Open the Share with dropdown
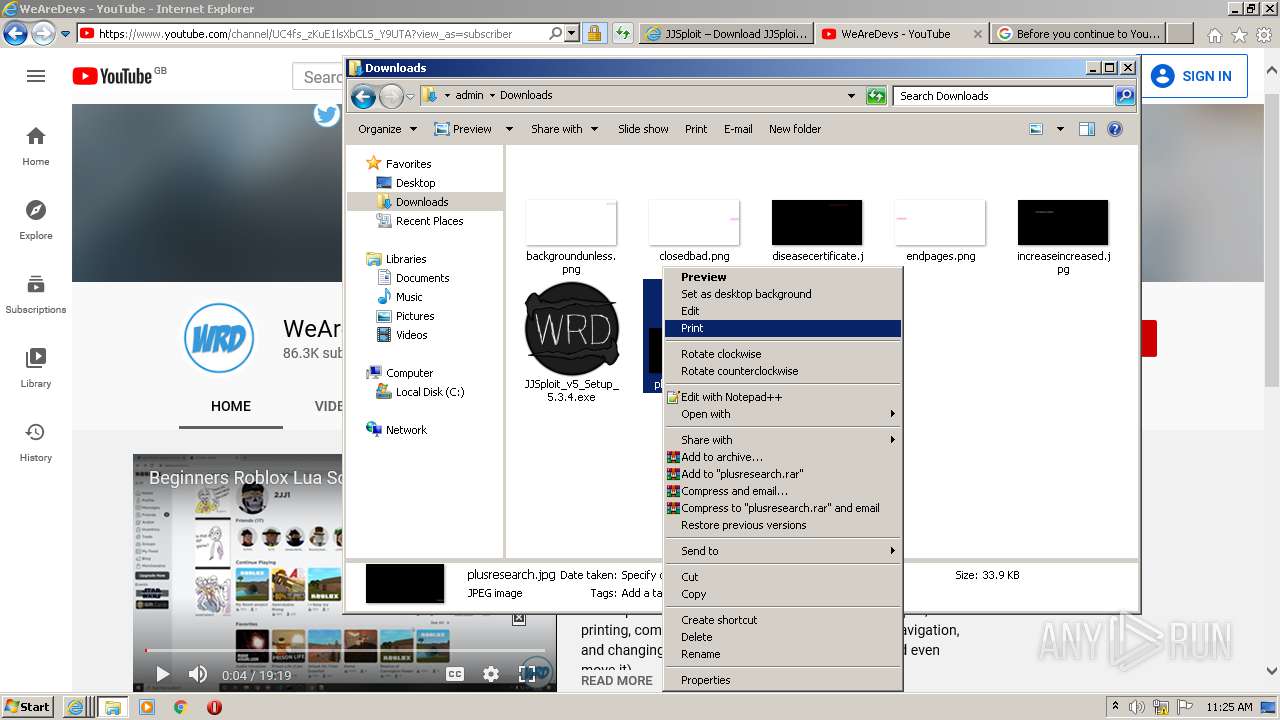The image size is (1280, 720). coord(565,129)
